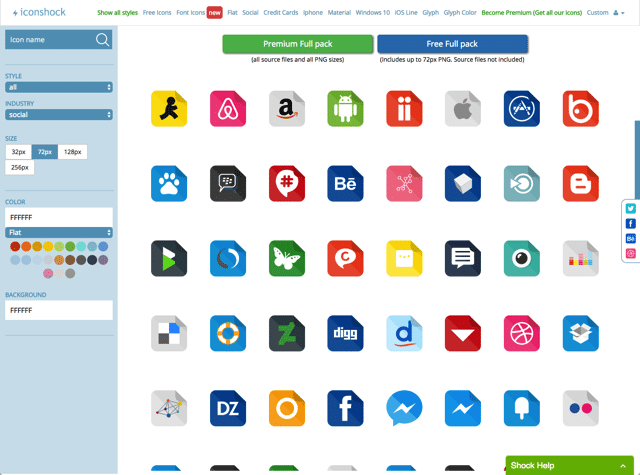Go to Credit Cards icons
Image resolution: width=640 pixels, height=475 pixels.
281,13
